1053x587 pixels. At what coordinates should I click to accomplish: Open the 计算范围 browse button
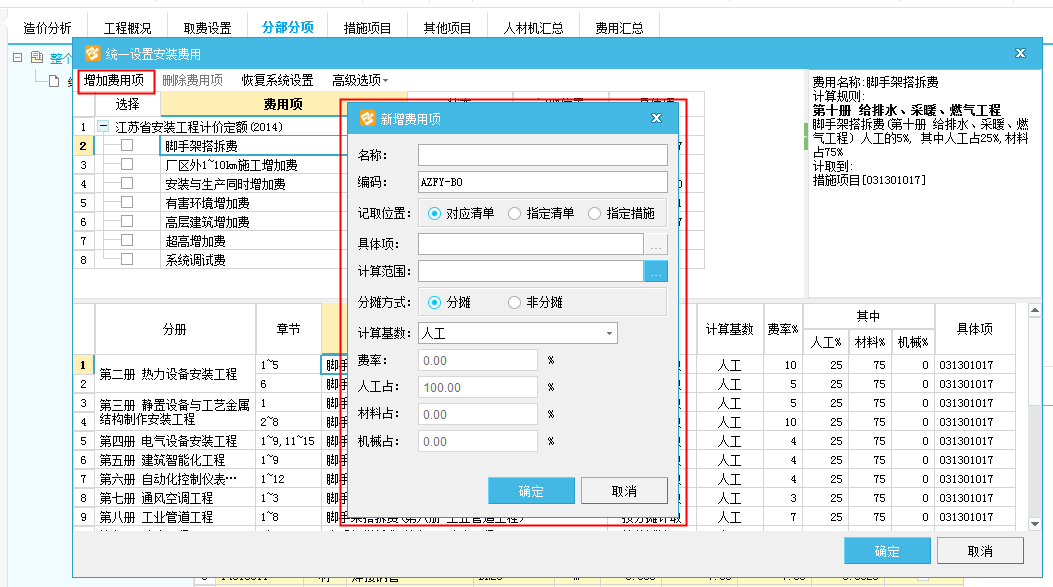pyautogui.click(x=656, y=271)
